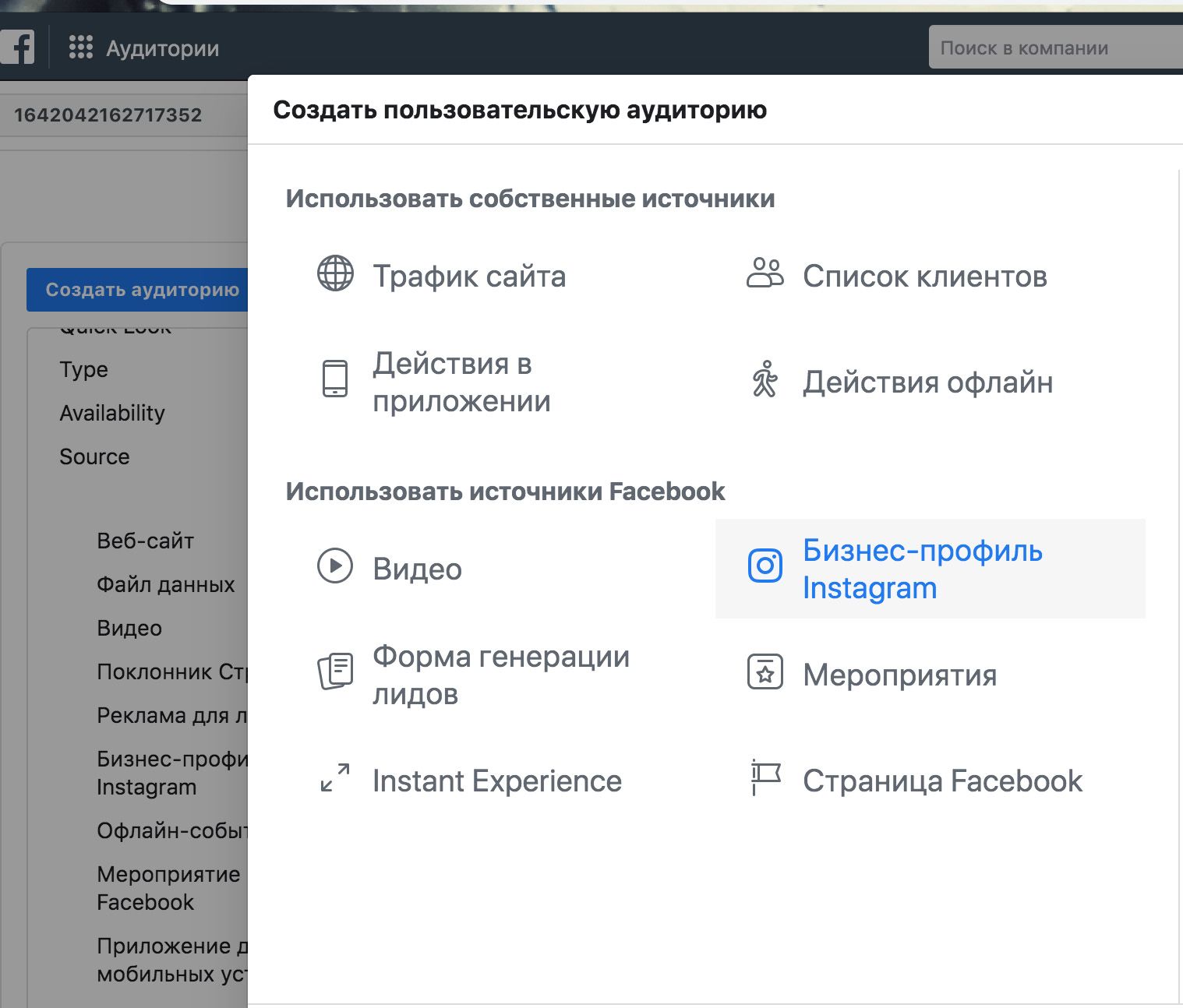The height and width of the screenshot is (1008, 1183).
Task: Click Source filter in the sidebar
Action: click(x=94, y=456)
